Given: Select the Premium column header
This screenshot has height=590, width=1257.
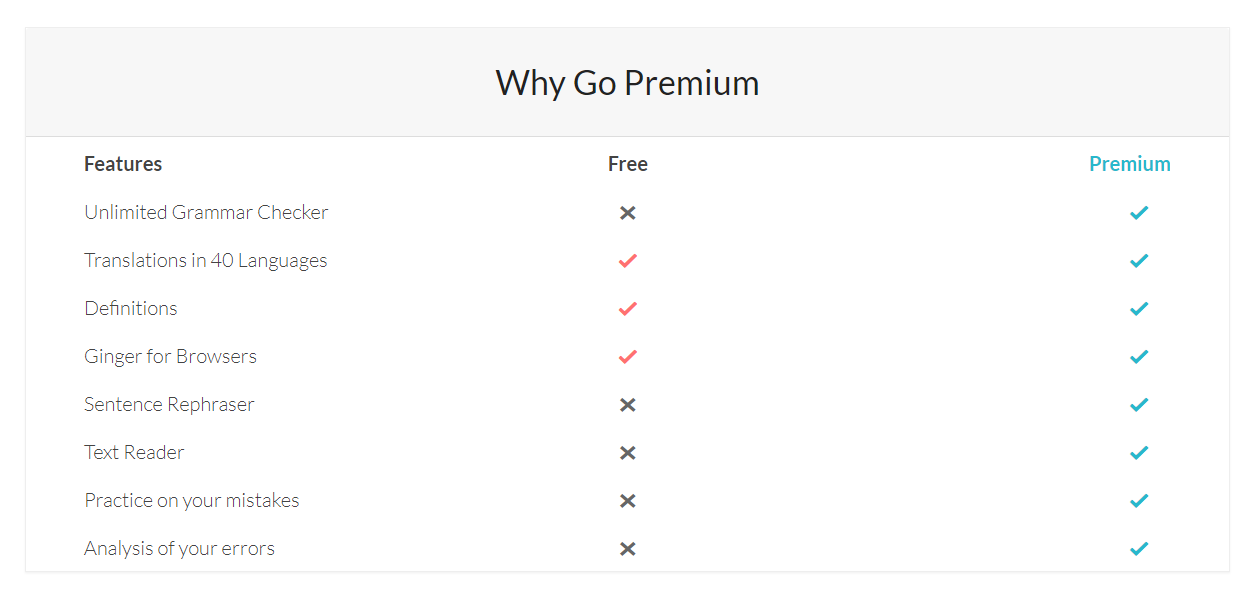Looking at the screenshot, I should (1130, 164).
